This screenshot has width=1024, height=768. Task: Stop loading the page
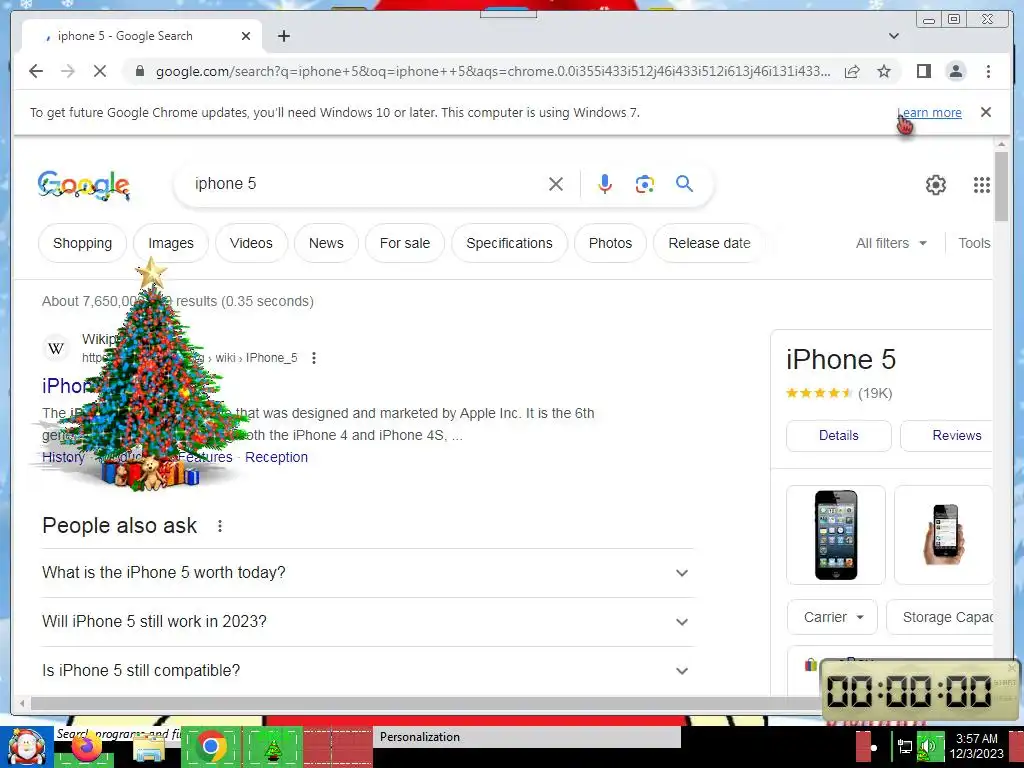click(x=100, y=71)
